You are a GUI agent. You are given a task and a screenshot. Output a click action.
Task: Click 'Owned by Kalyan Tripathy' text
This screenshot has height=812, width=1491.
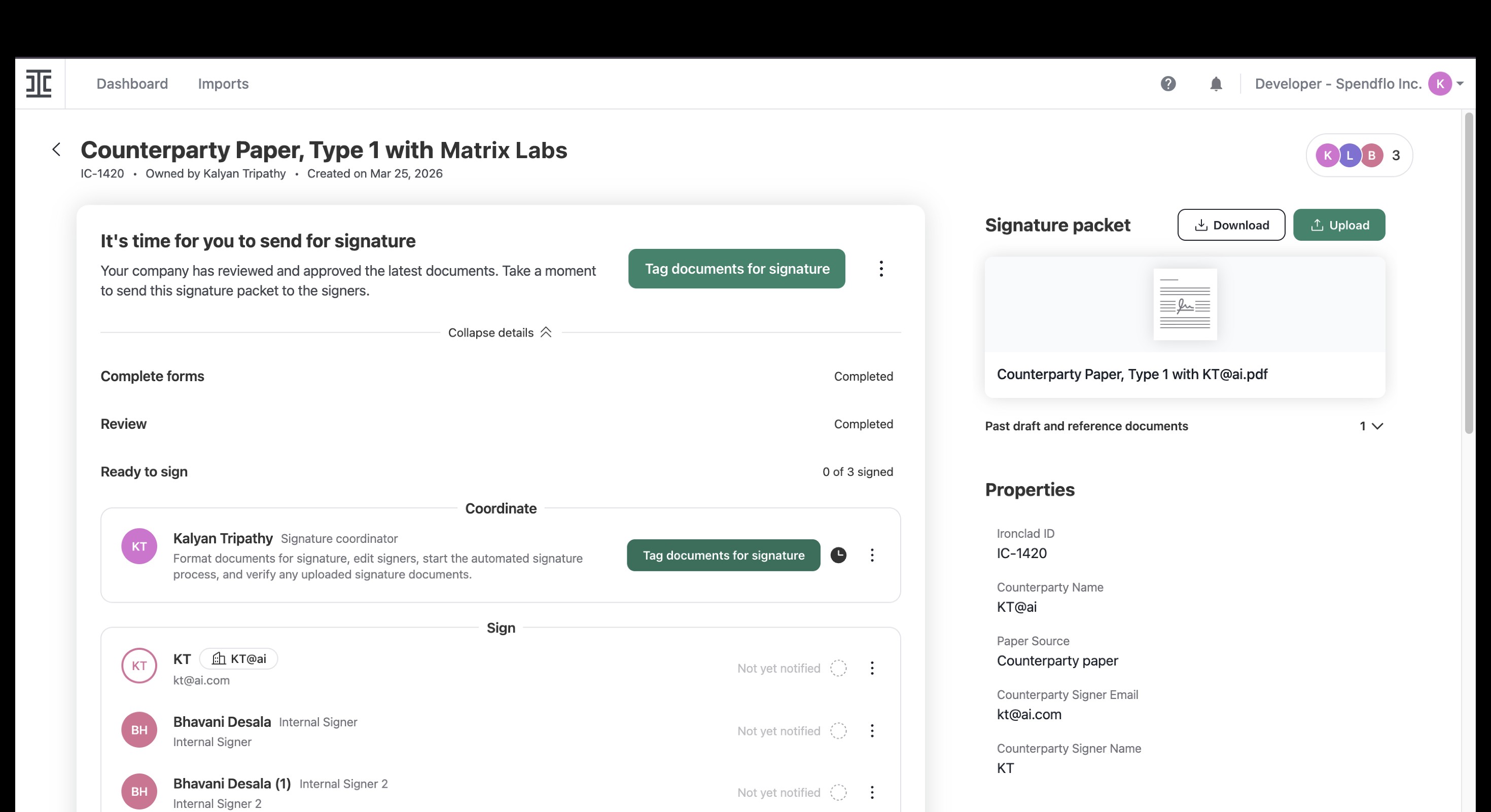coord(216,174)
